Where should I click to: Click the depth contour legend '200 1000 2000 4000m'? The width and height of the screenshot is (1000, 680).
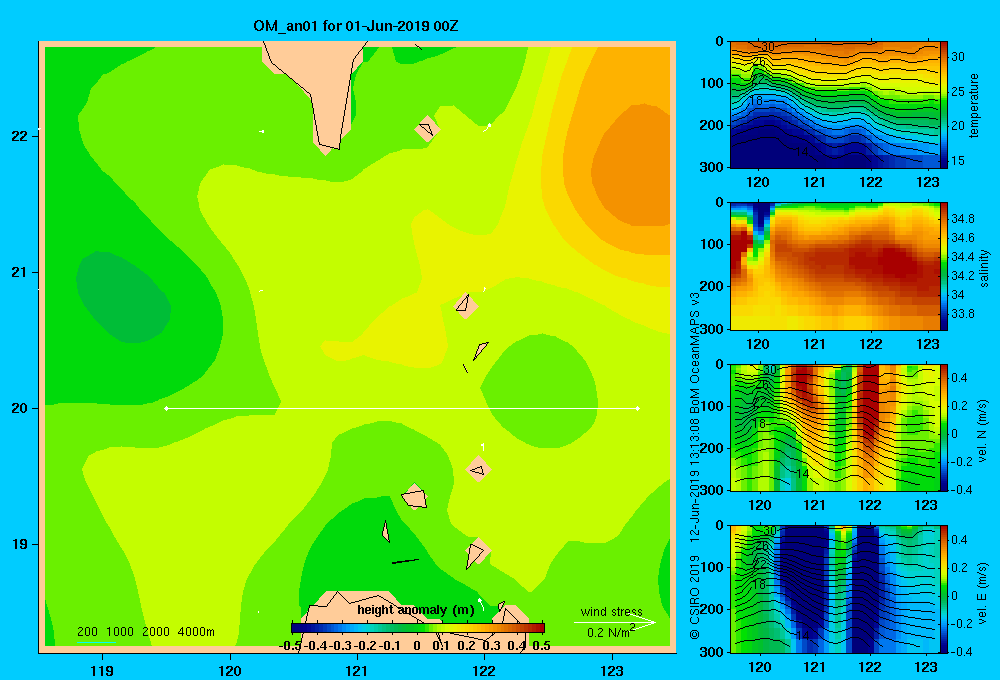[x=146, y=632]
